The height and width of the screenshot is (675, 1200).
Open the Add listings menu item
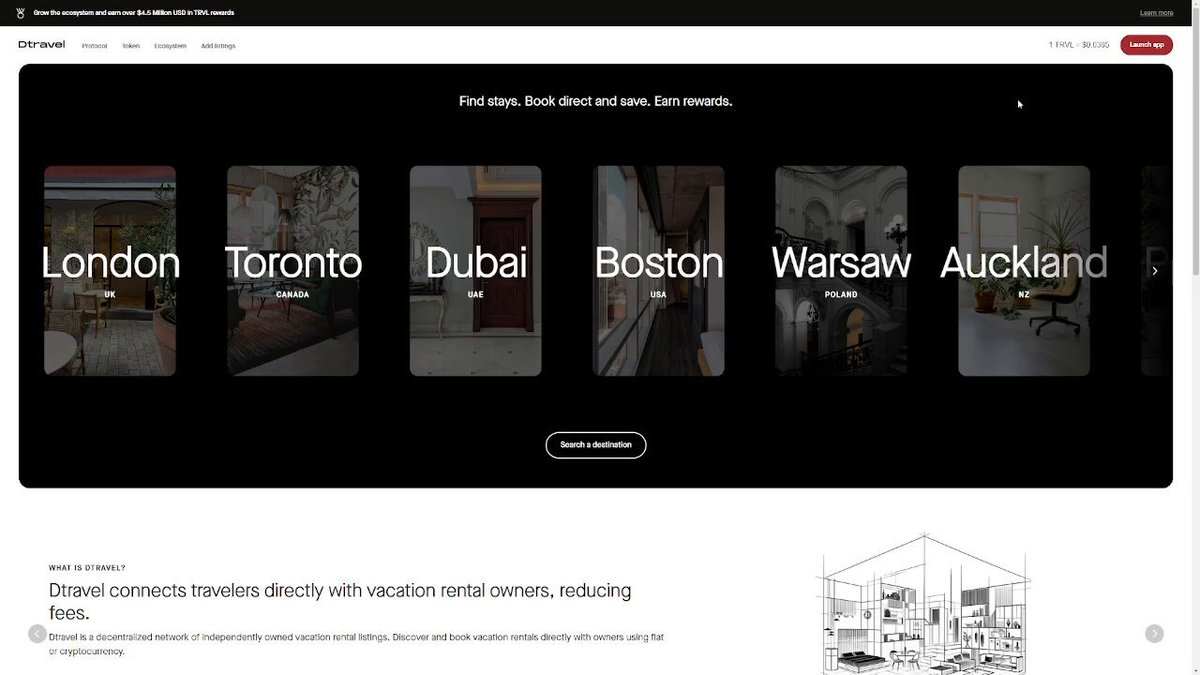coord(218,46)
